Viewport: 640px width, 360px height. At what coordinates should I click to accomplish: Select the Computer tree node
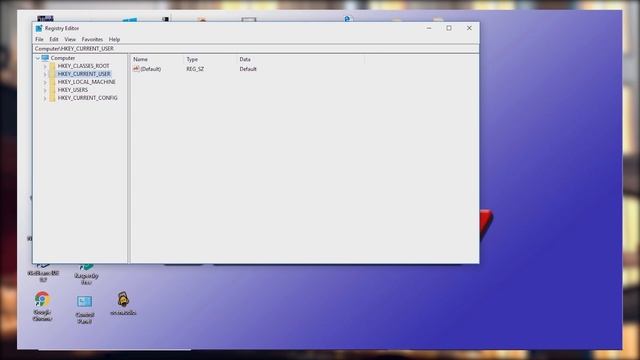[x=63, y=58]
